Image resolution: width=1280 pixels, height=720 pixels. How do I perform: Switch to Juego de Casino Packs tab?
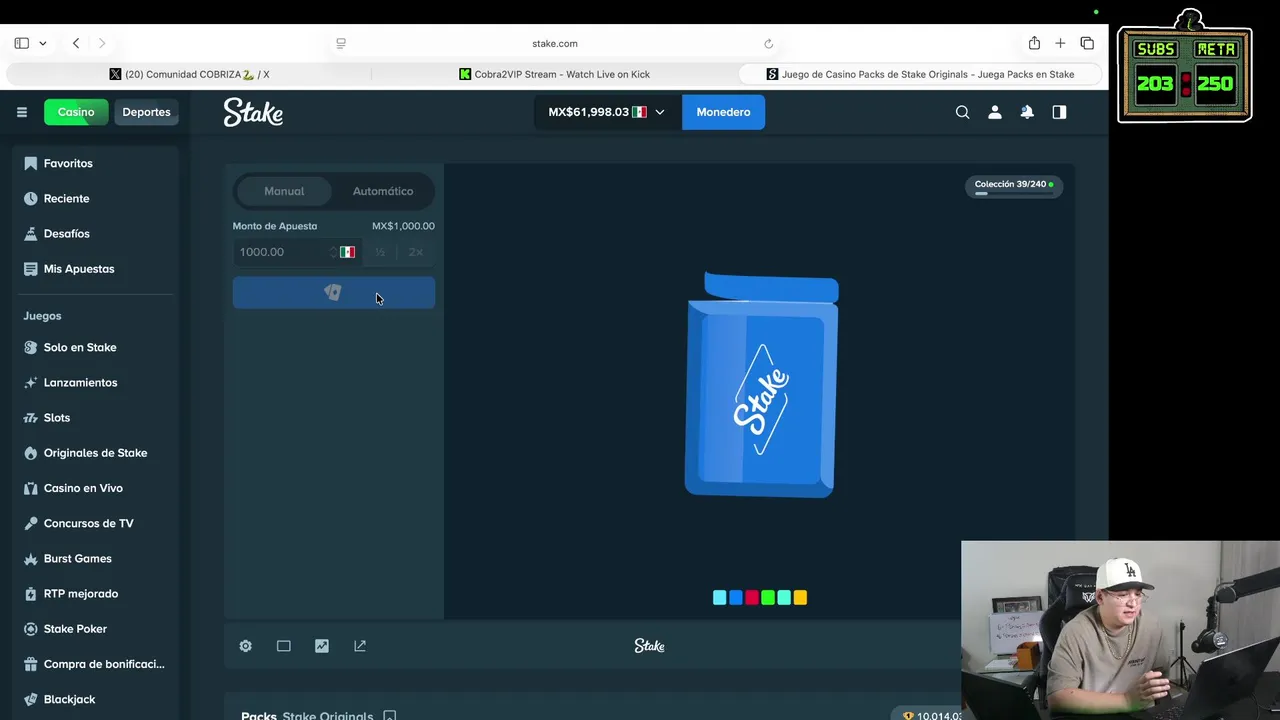(921, 74)
